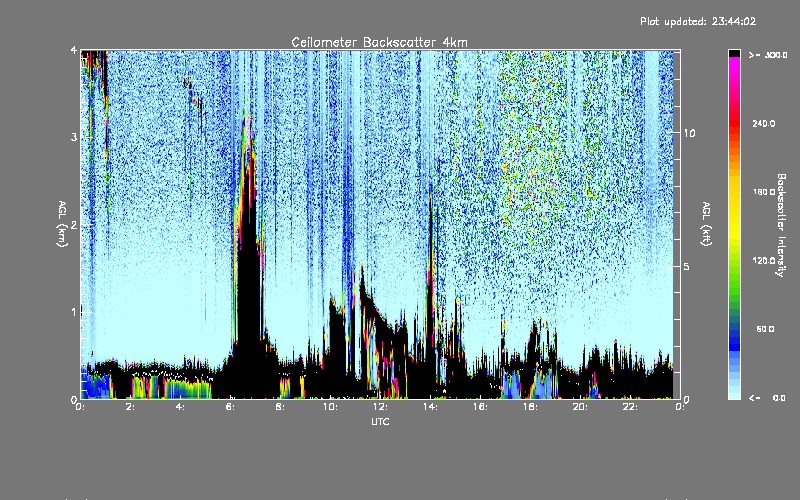
Task: Select the "18:" UTC time tick
Action: (530, 407)
